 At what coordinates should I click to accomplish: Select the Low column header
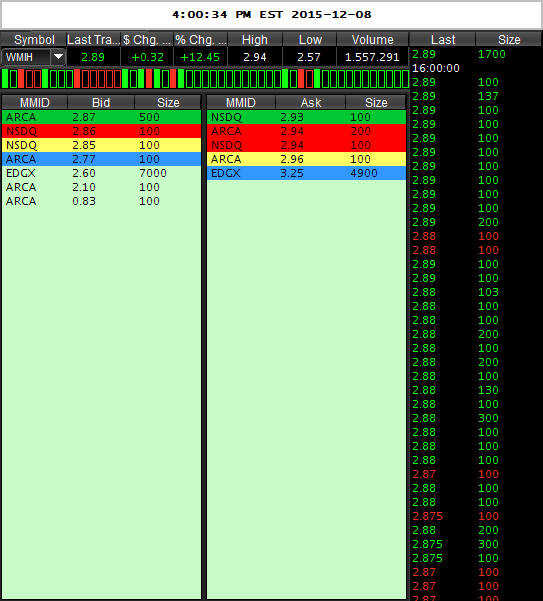click(310, 39)
